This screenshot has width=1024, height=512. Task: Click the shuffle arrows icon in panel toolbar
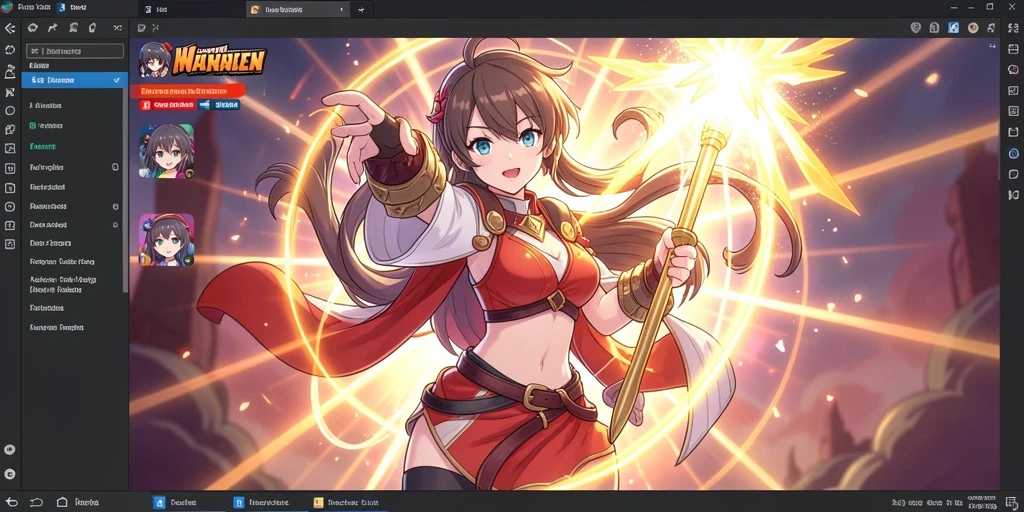(118, 28)
